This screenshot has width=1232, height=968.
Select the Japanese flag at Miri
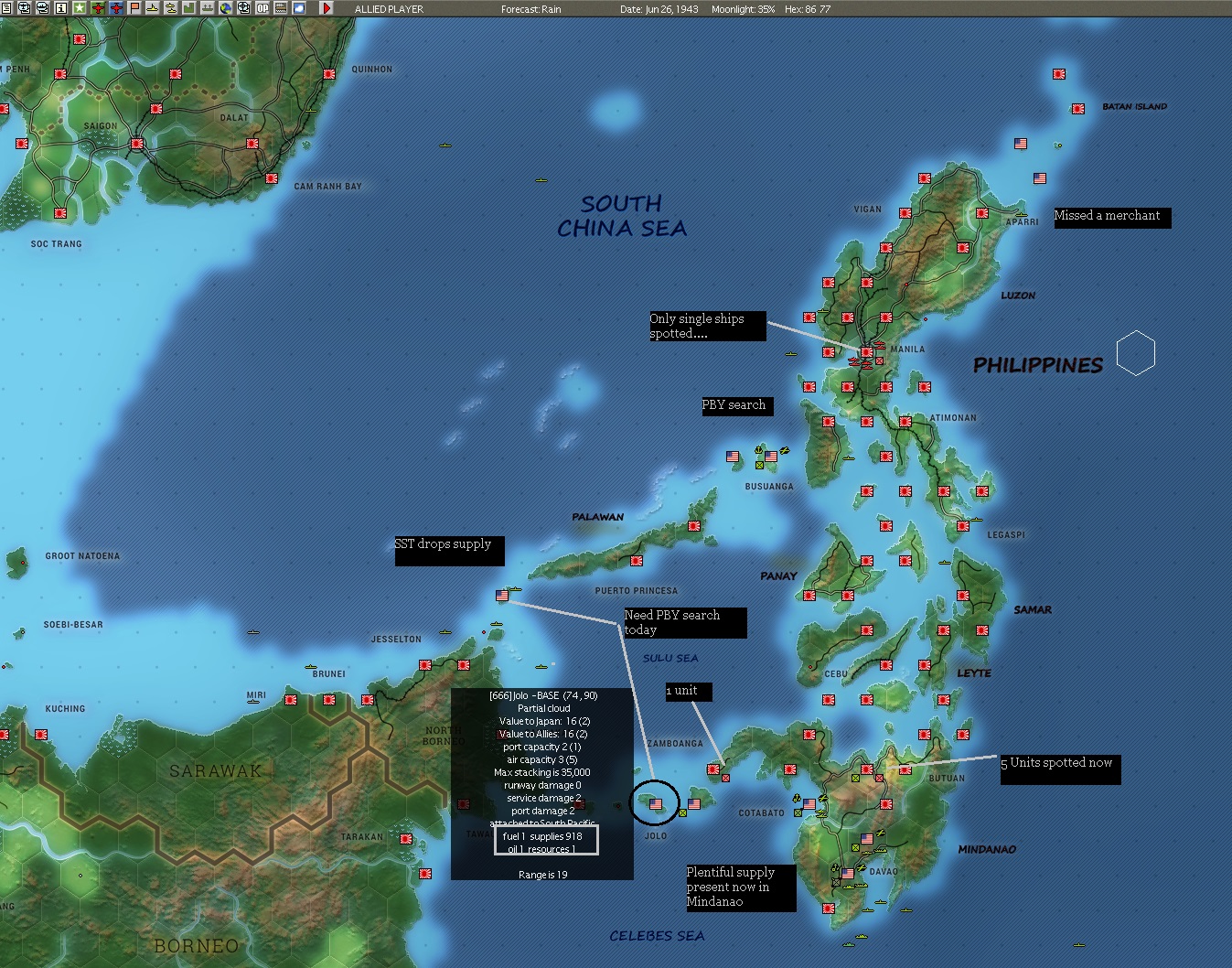[291, 700]
